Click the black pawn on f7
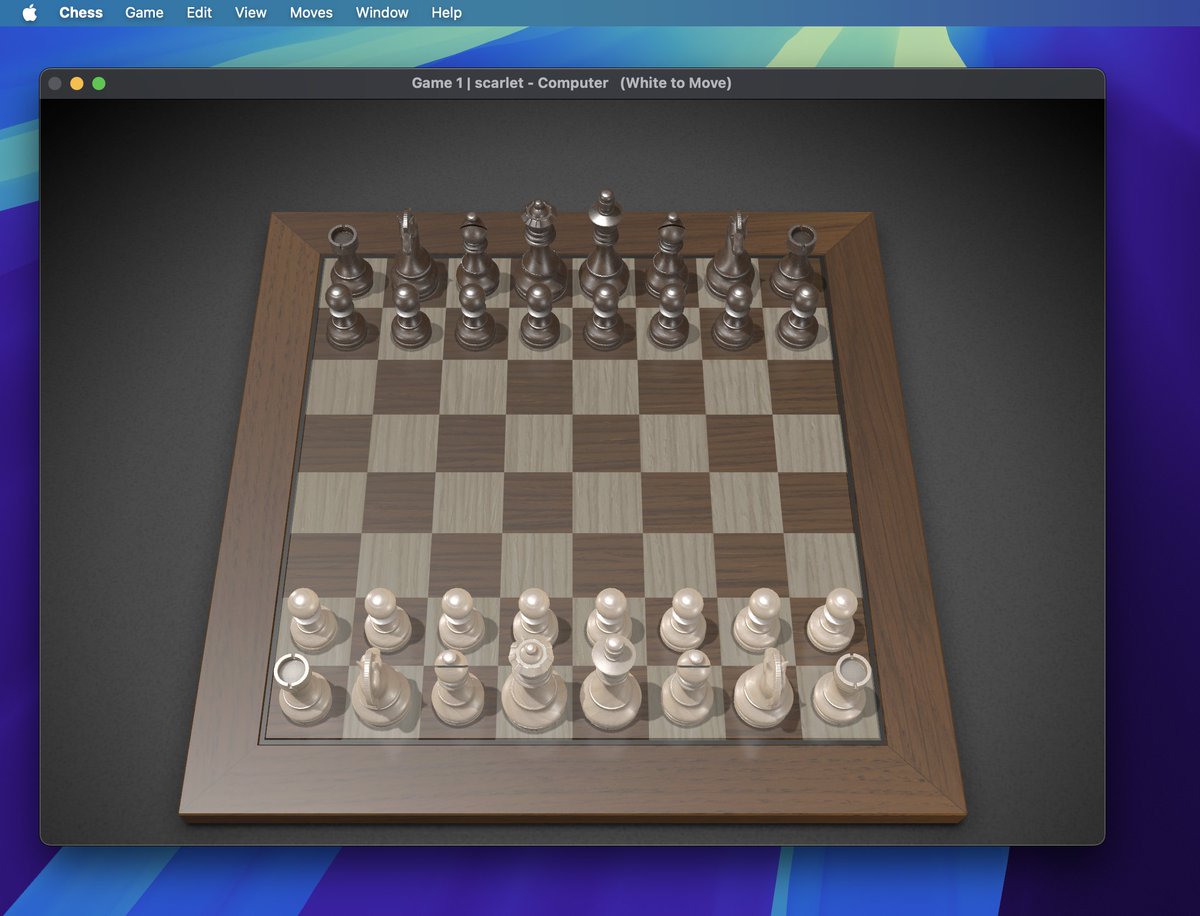Image resolution: width=1200 pixels, height=916 pixels. tap(669, 318)
